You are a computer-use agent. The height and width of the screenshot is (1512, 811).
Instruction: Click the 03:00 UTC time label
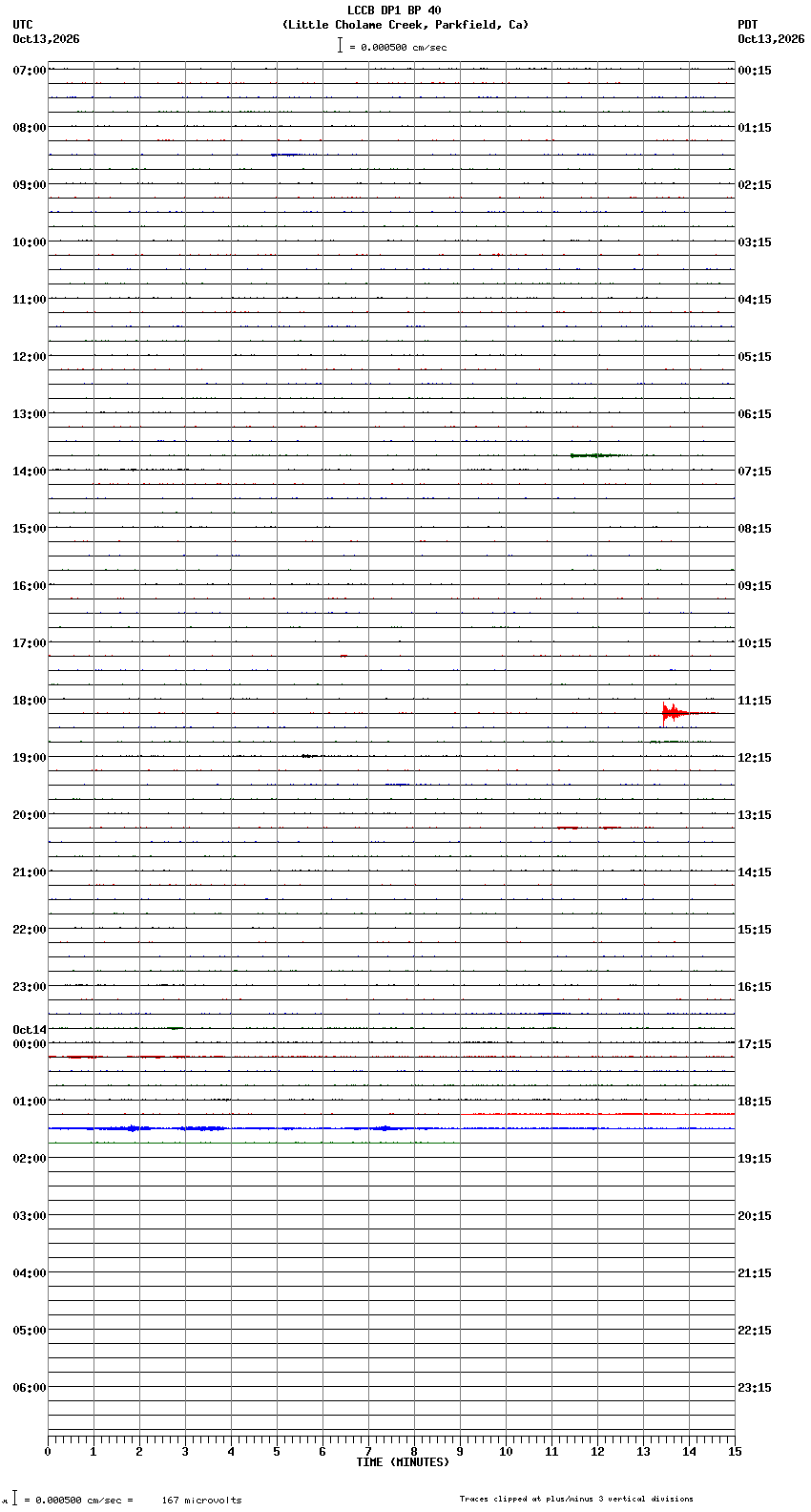pos(30,1216)
